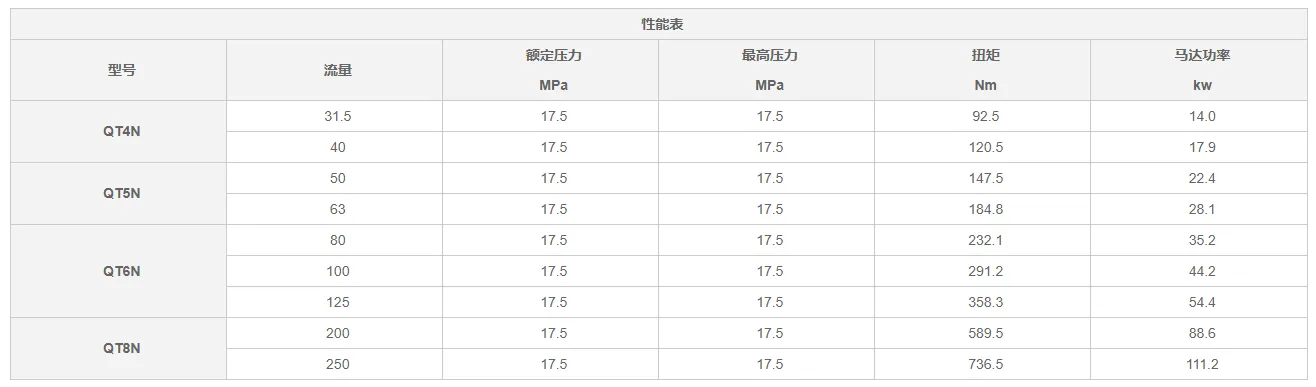Select the QT6N model cell

click(x=119, y=271)
